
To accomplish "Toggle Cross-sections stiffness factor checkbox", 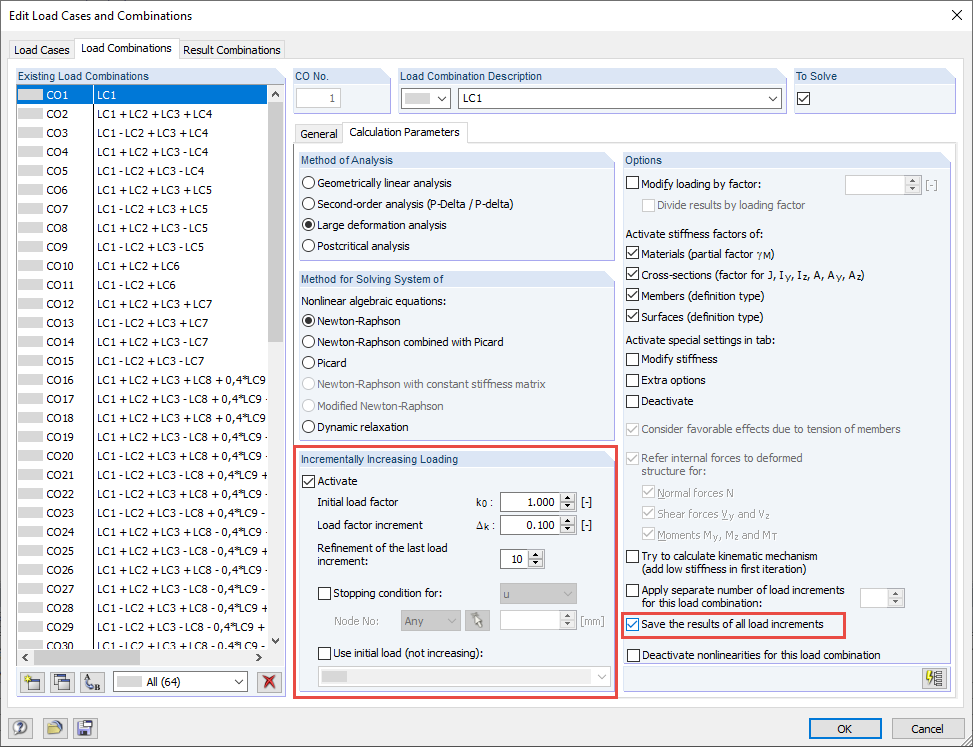I will (x=632, y=274).
